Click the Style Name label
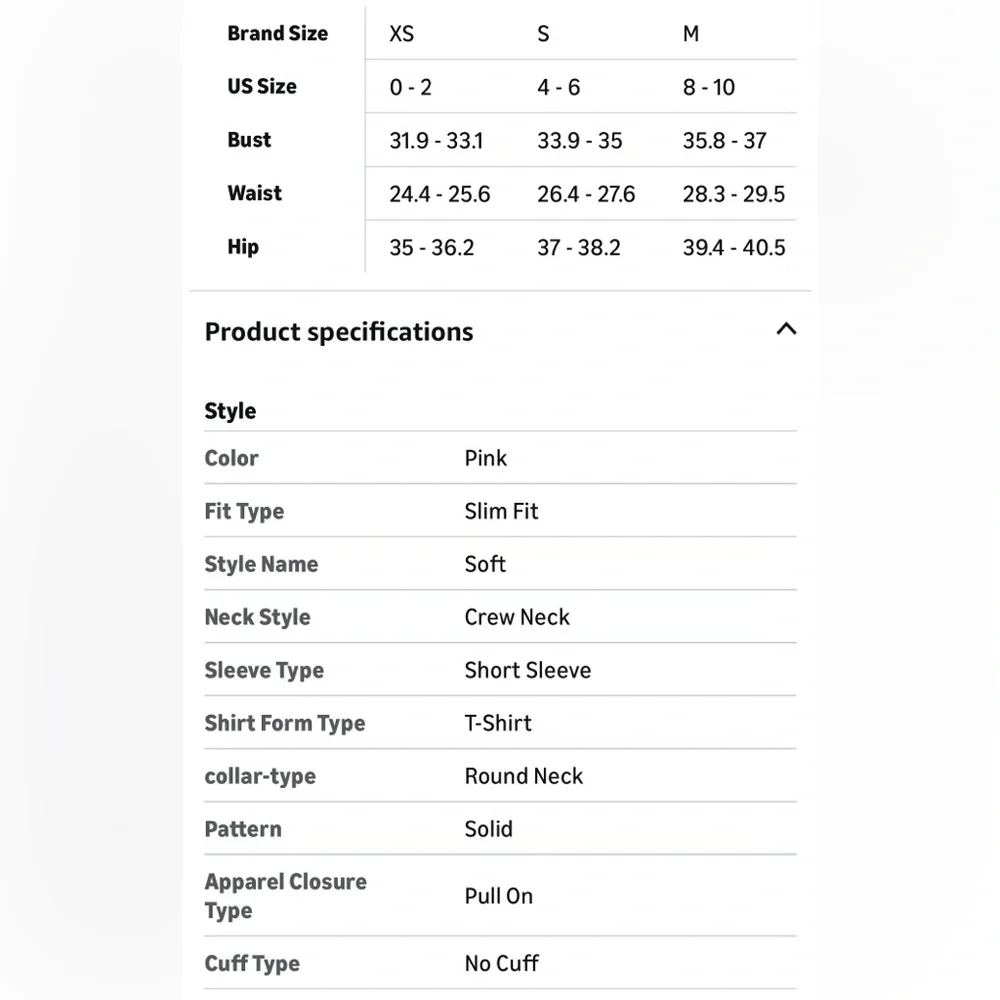Viewport: 1000px width, 1000px height. tap(261, 564)
